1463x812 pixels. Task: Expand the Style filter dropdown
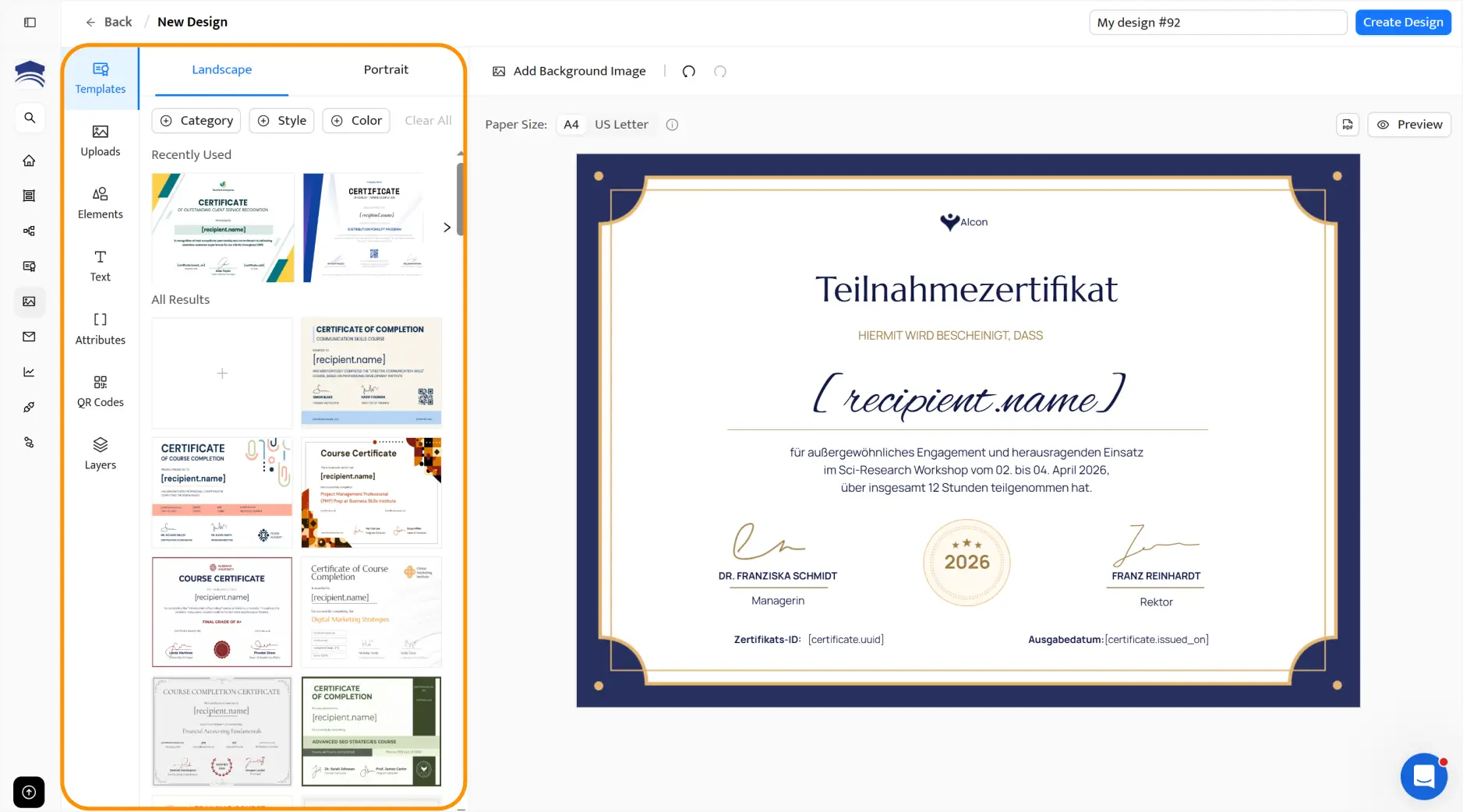tap(281, 120)
